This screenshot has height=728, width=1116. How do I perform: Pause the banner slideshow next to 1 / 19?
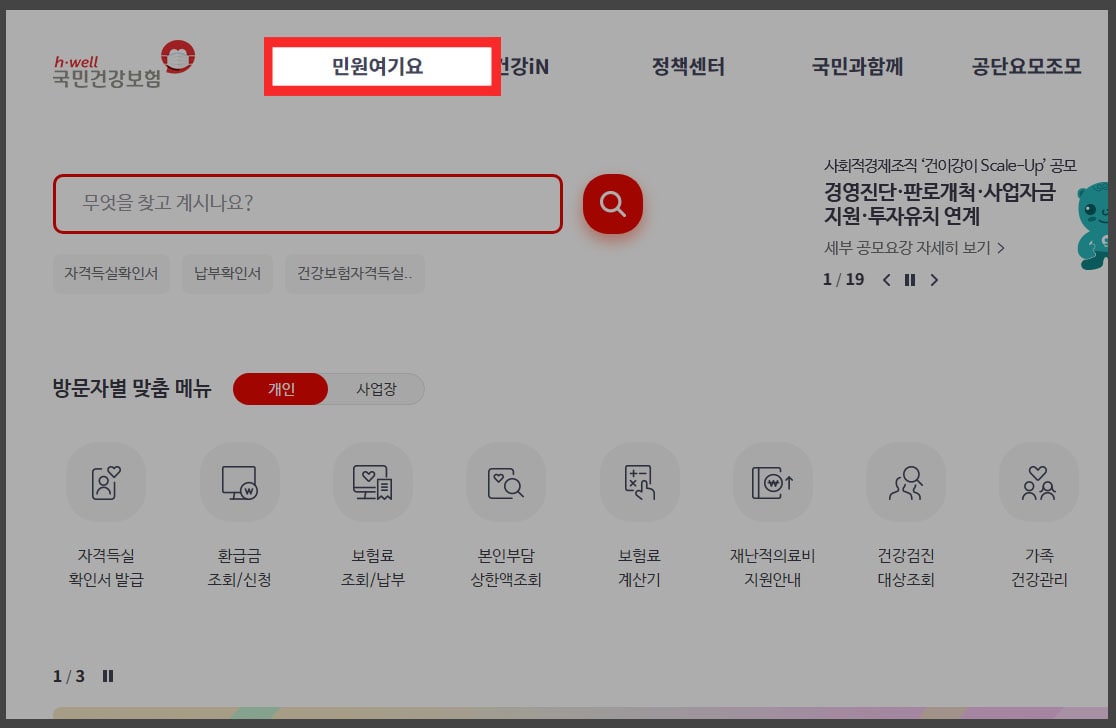910,280
